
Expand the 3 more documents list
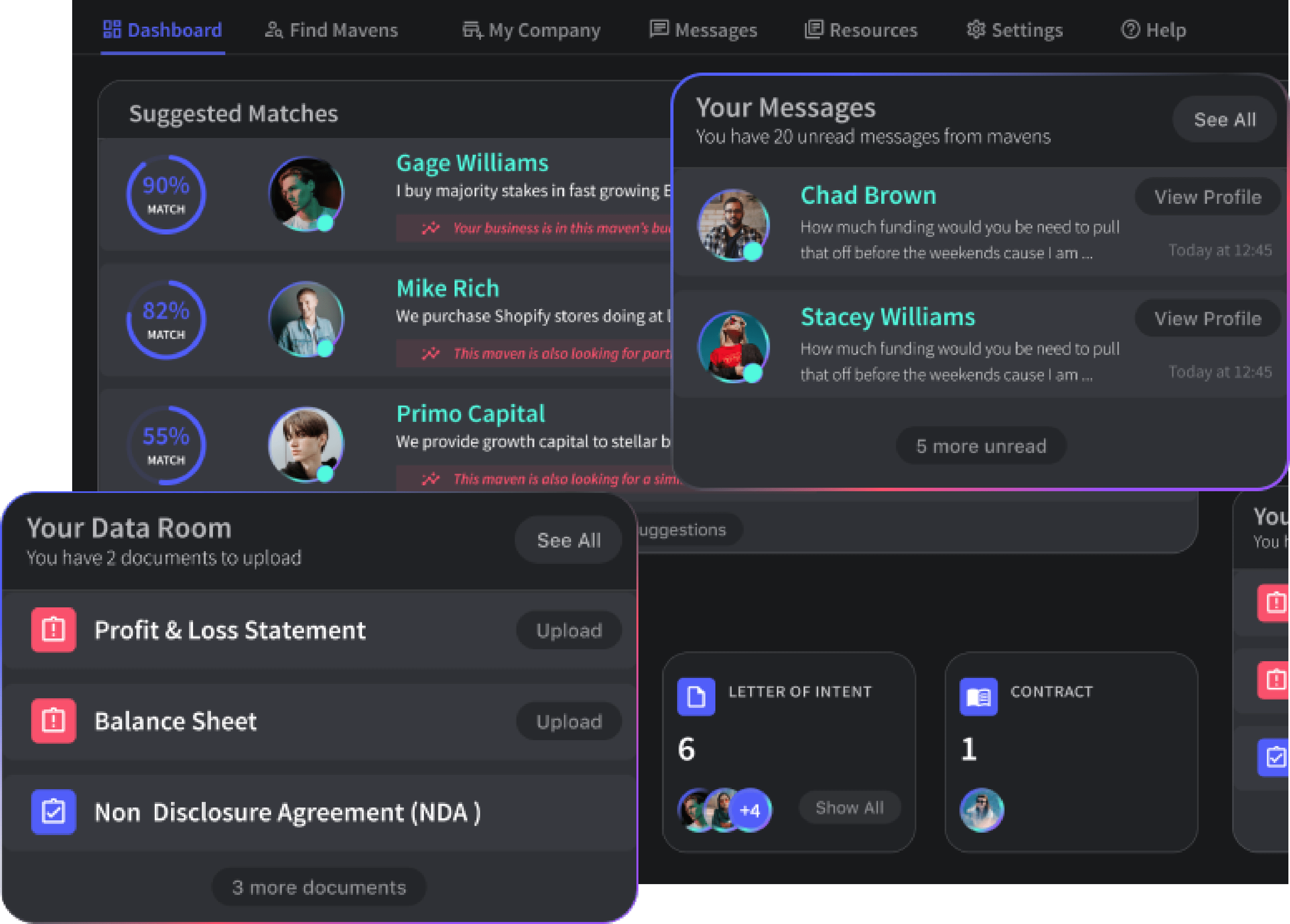pyautogui.click(x=319, y=887)
